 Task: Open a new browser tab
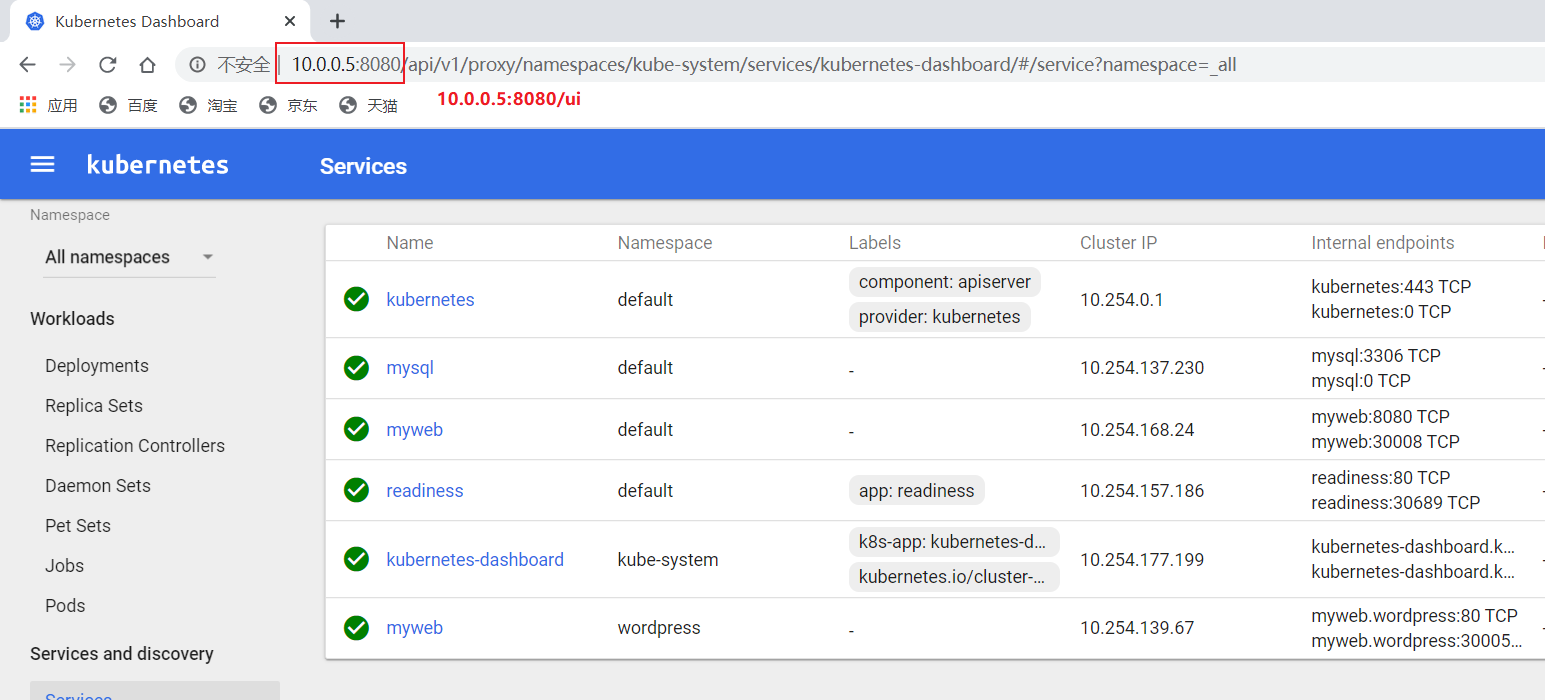point(338,21)
